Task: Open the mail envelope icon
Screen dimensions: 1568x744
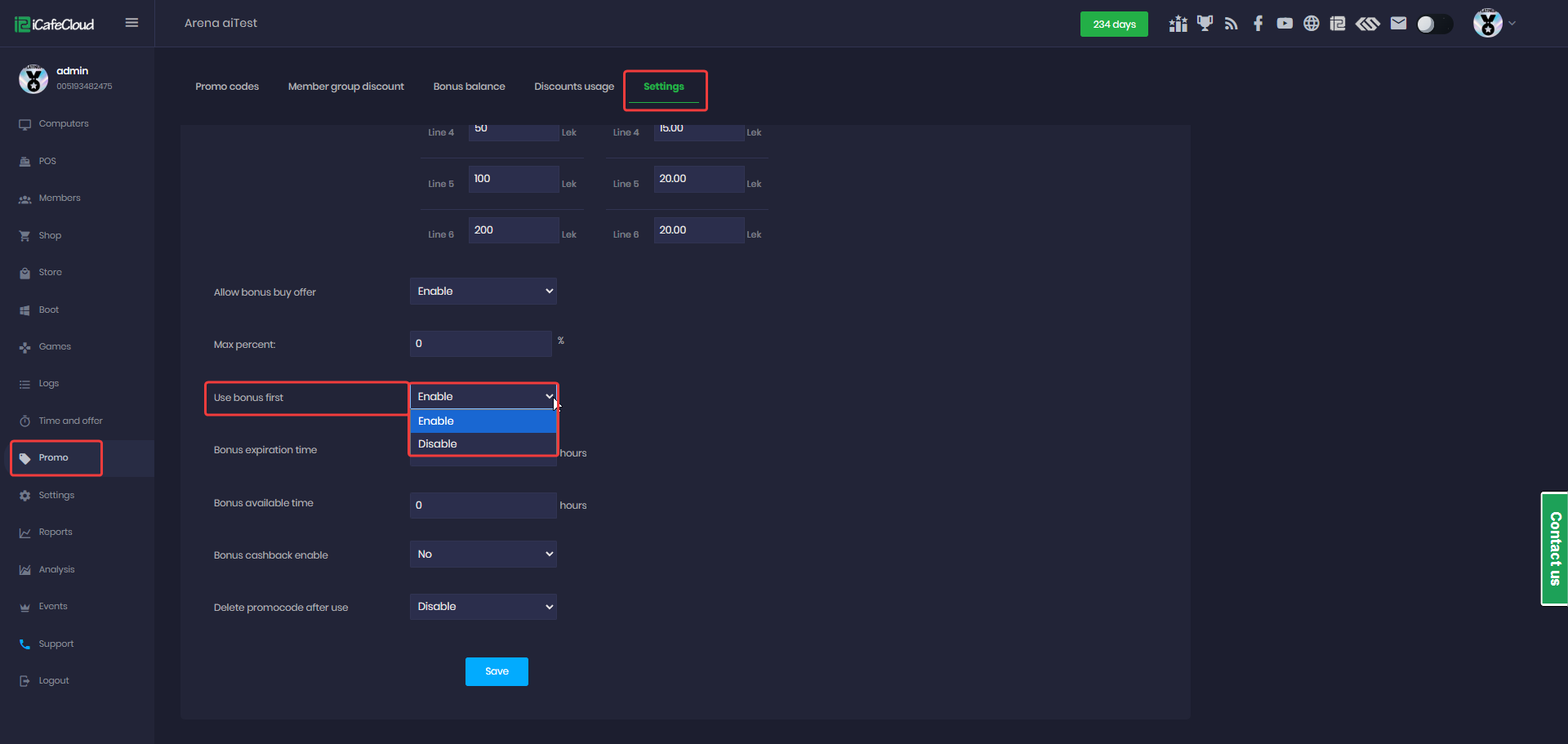Action: (1398, 24)
